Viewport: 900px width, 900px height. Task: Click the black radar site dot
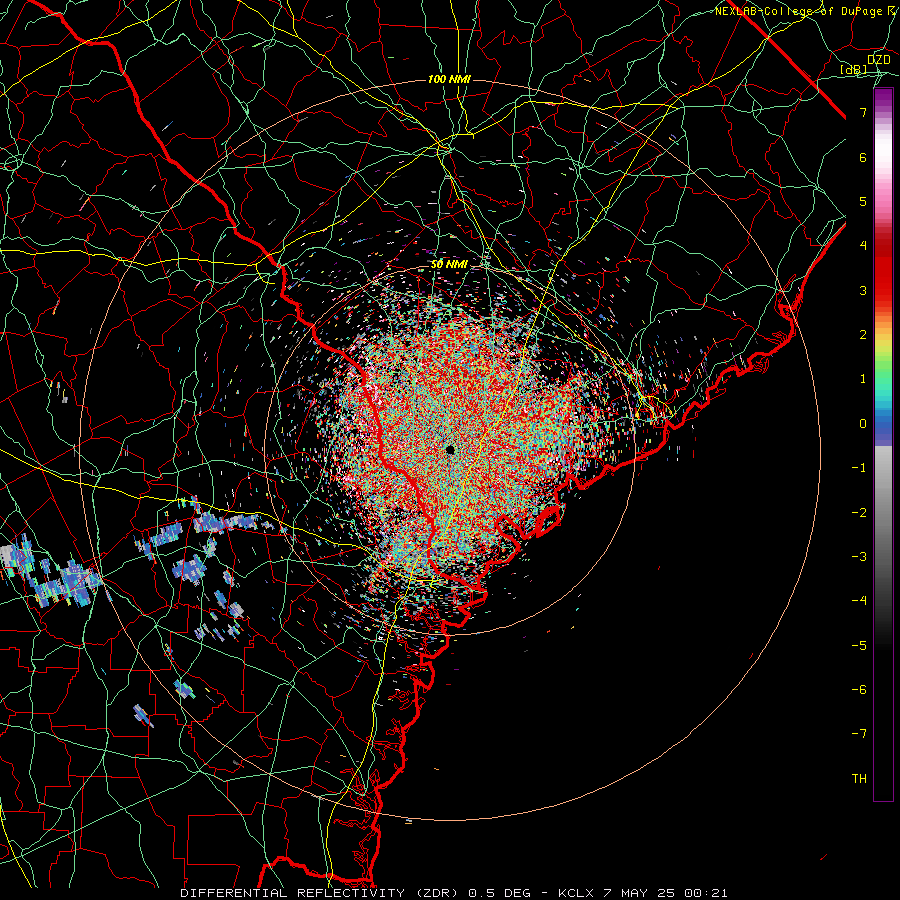[450, 449]
